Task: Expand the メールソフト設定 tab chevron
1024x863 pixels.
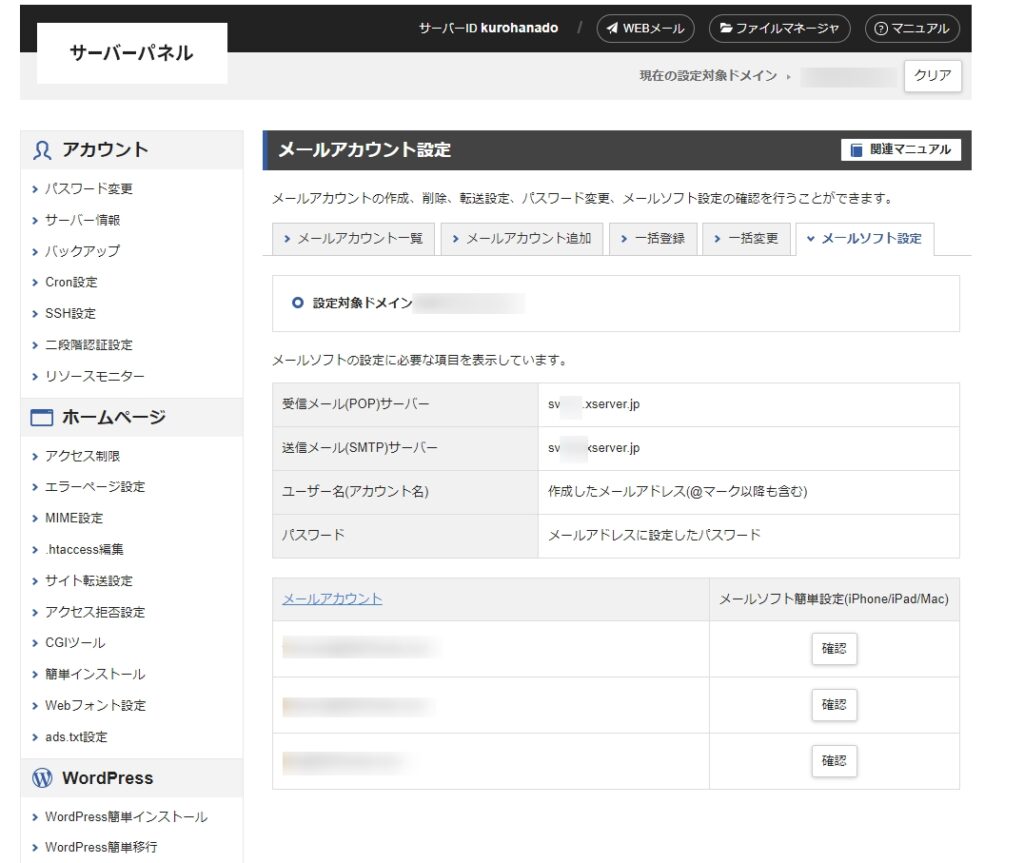Action: [x=811, y=239]
